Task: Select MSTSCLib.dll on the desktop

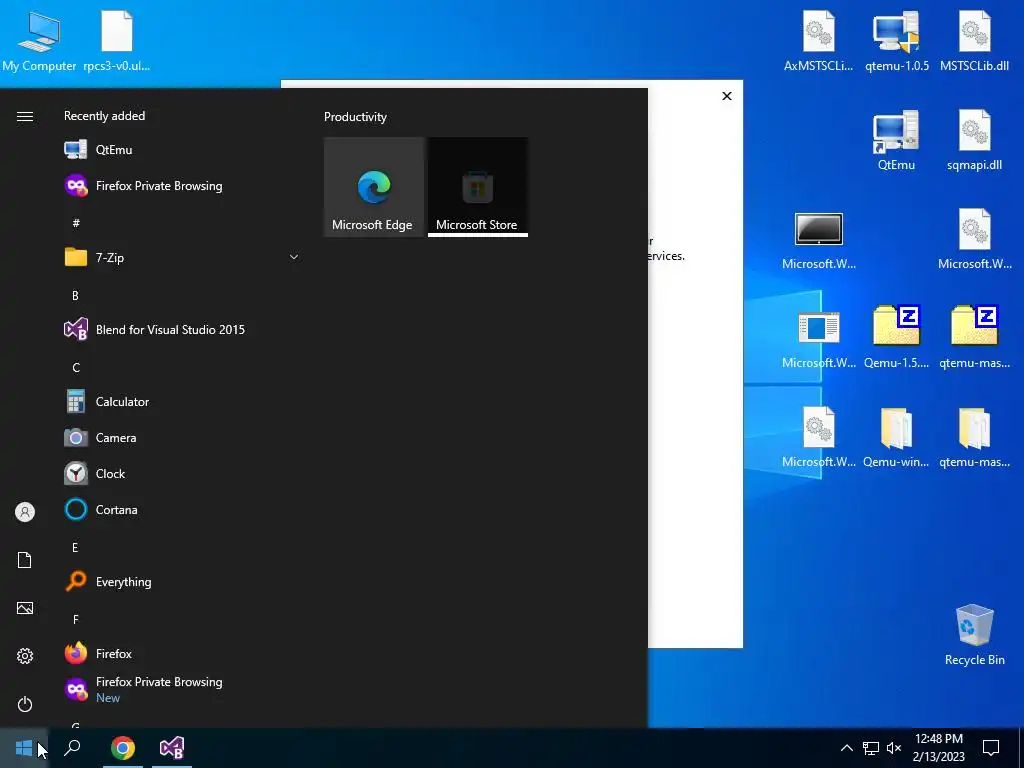Action: pos(974,40)
